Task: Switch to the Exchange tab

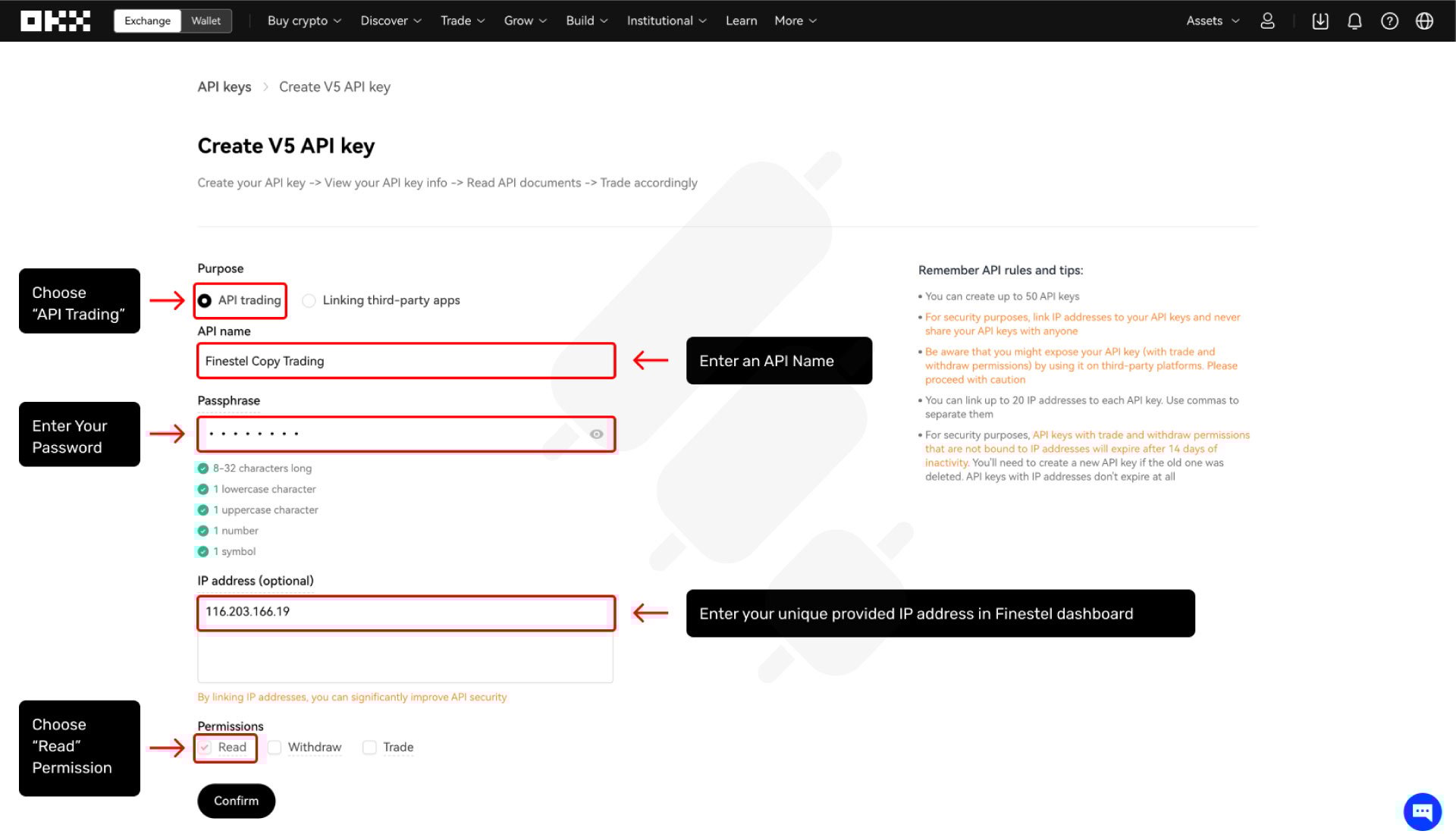Action: pos(148,20)
